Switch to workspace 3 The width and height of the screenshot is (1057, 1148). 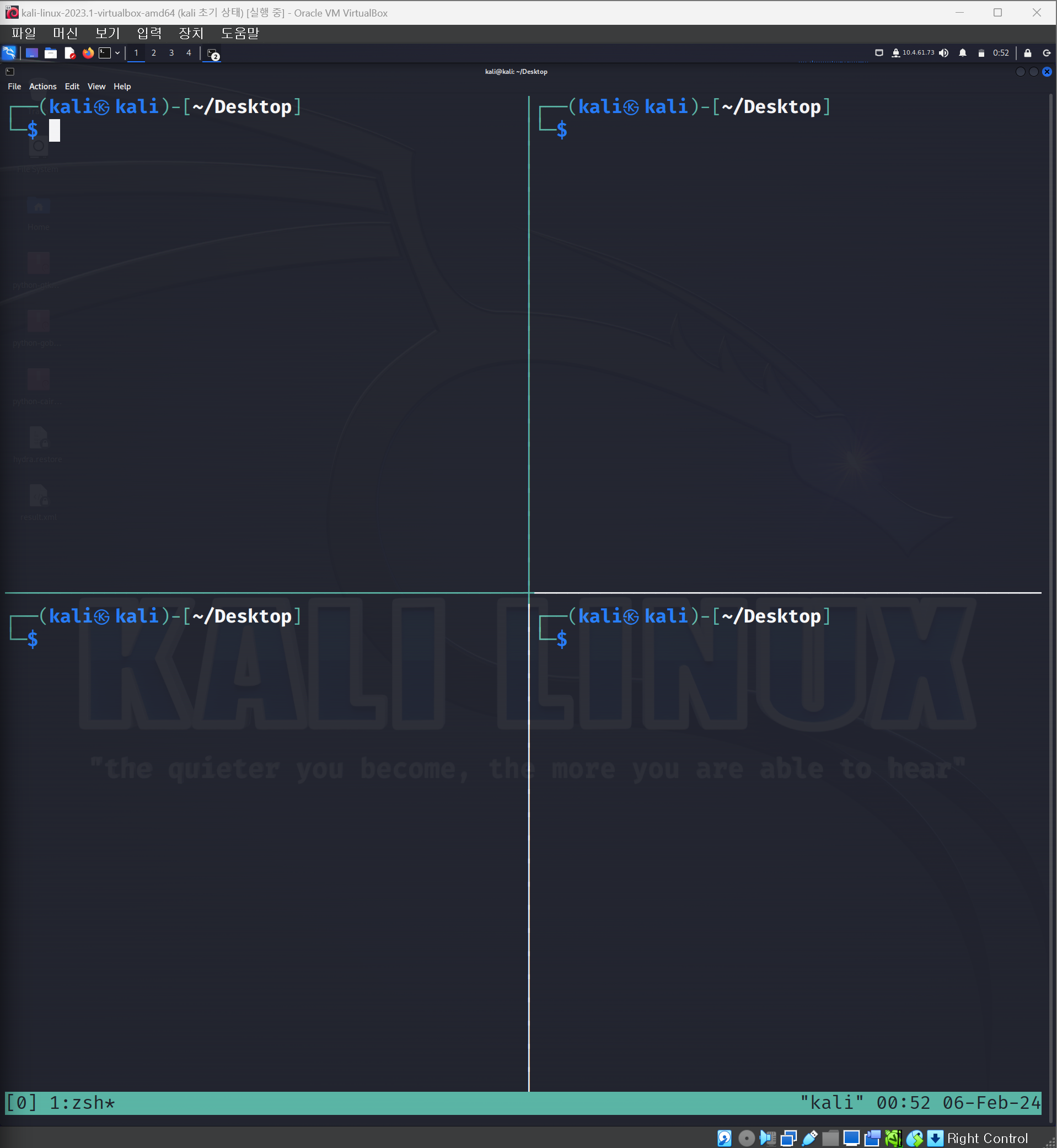coord(171,53)
